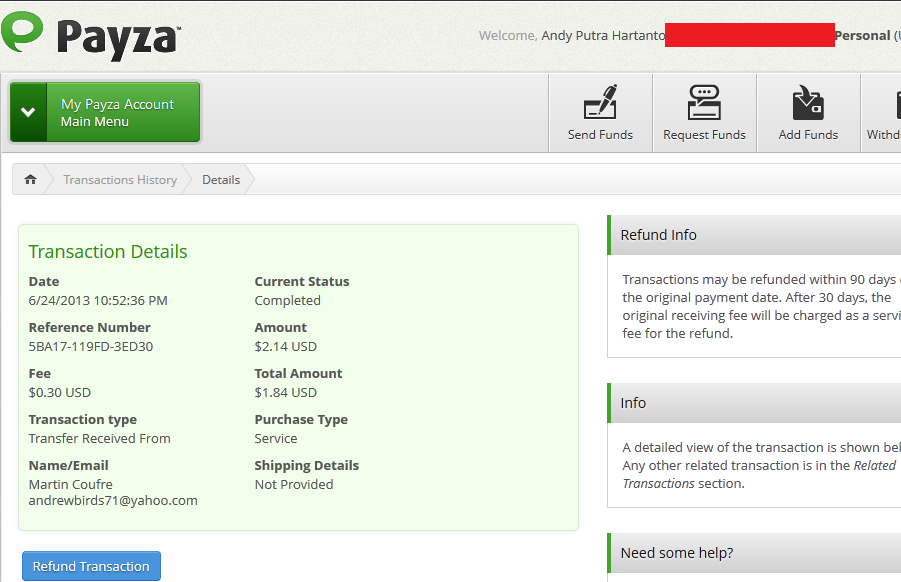Click the Reference Number label
Image resolution: width=901 pixels, height=582 pixels.
pos(90,327)
